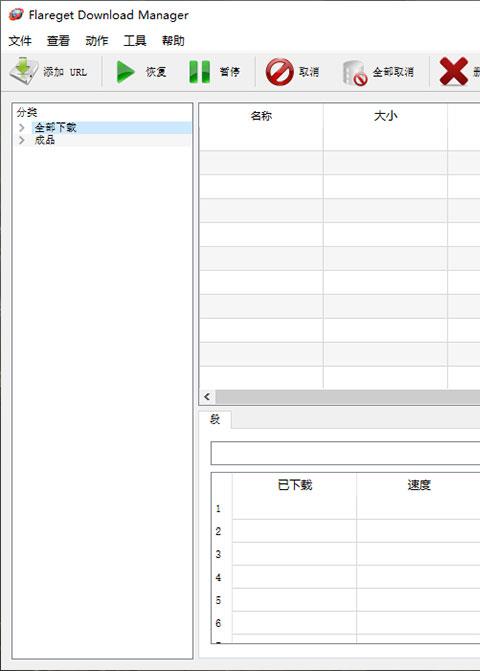
Task: Expand the 全部下载 tree node
Action: (22, 128)
